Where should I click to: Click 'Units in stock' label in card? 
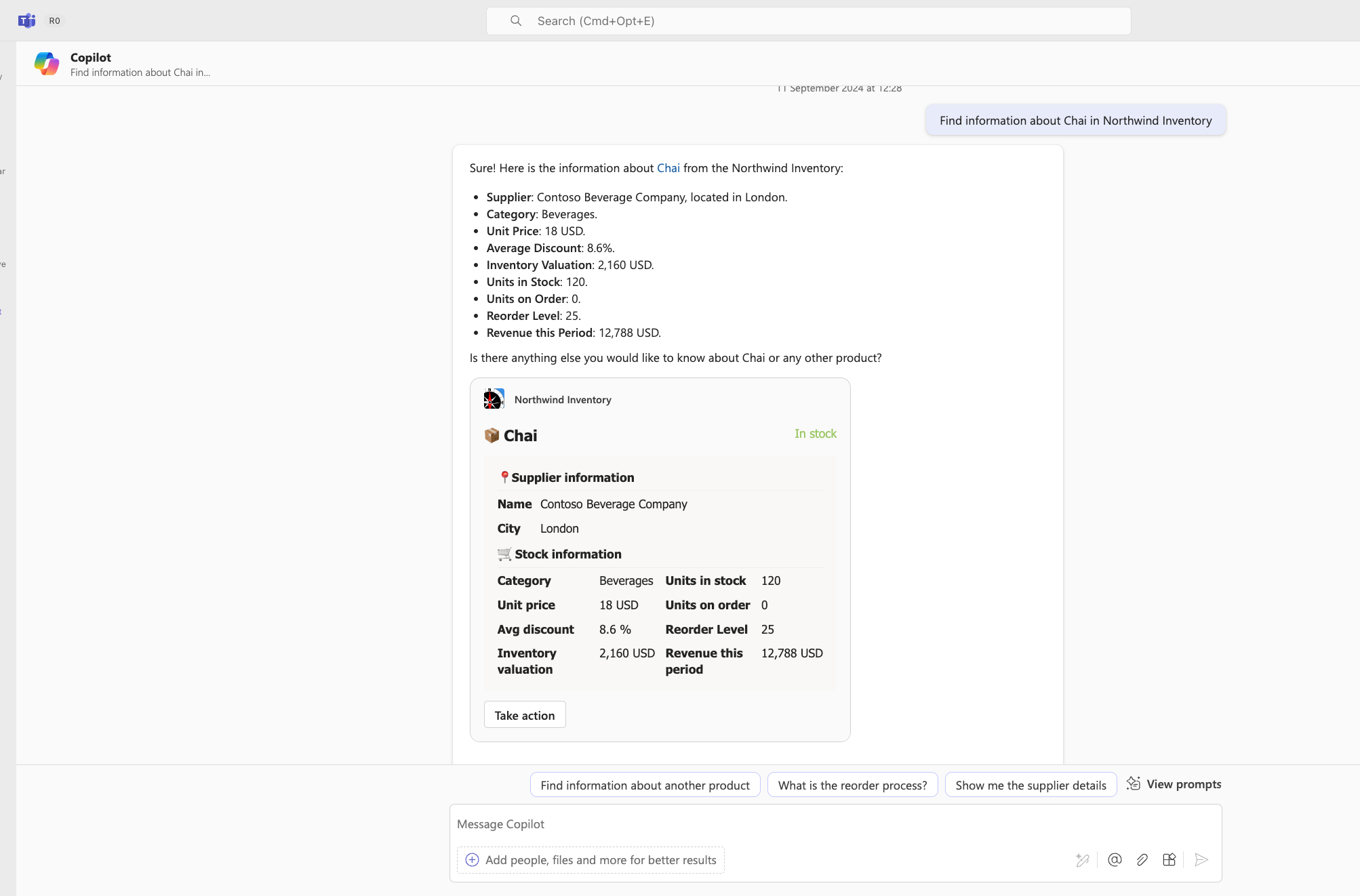pos(706,581)
